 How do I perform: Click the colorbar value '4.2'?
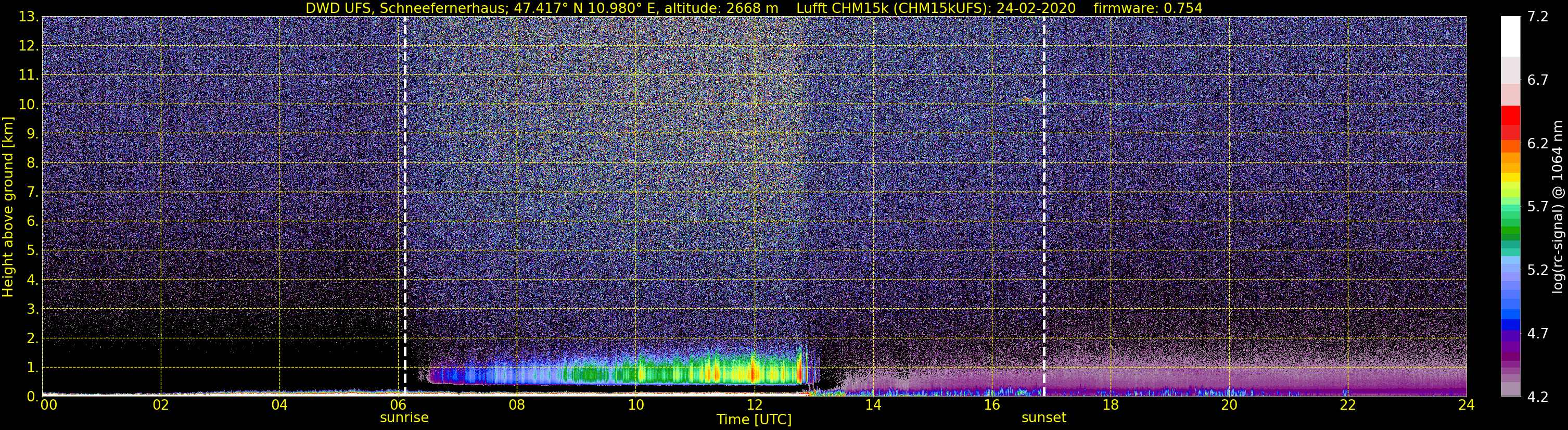point(1538,397)
